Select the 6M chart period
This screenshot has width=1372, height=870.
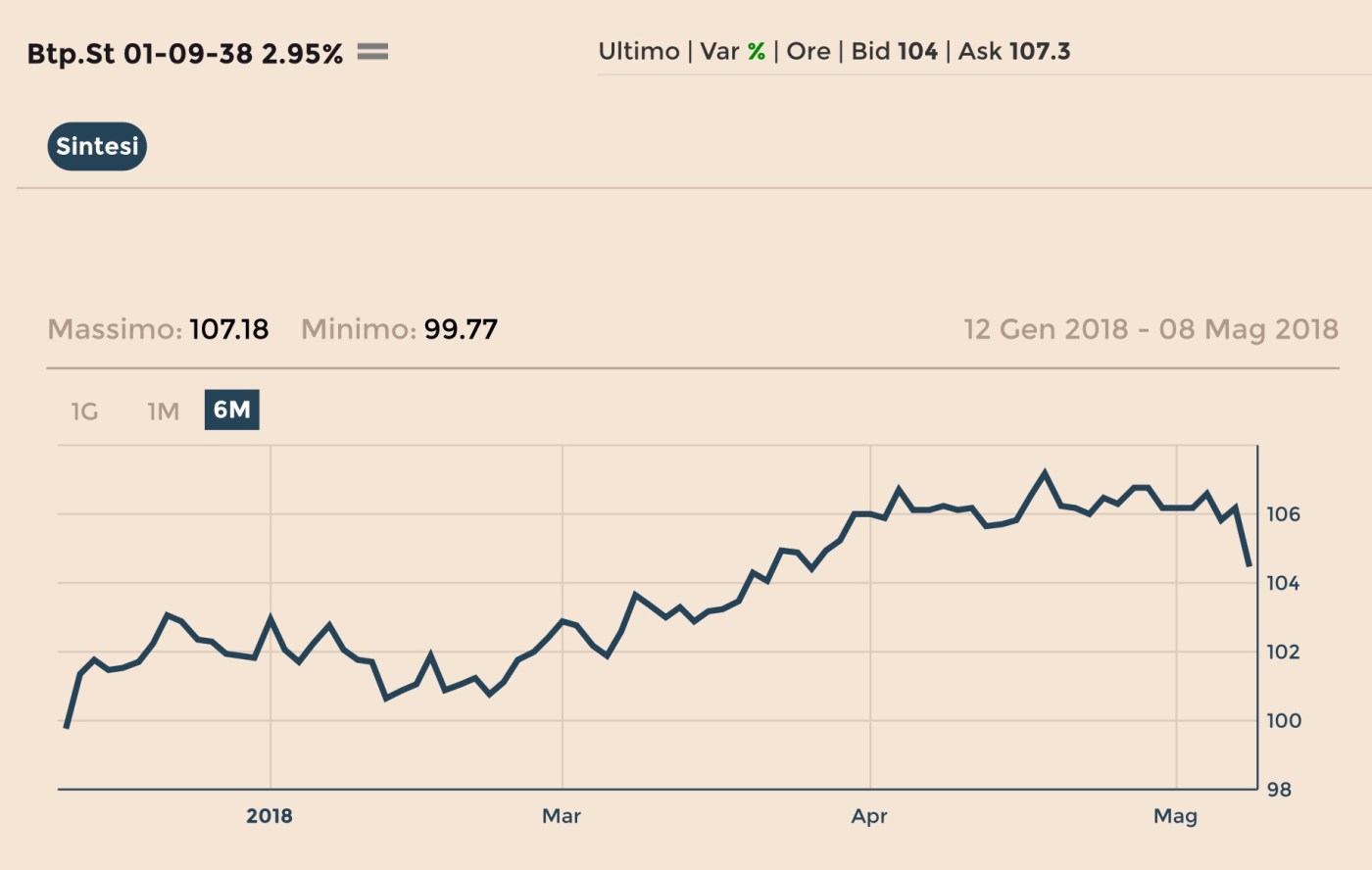231,410
